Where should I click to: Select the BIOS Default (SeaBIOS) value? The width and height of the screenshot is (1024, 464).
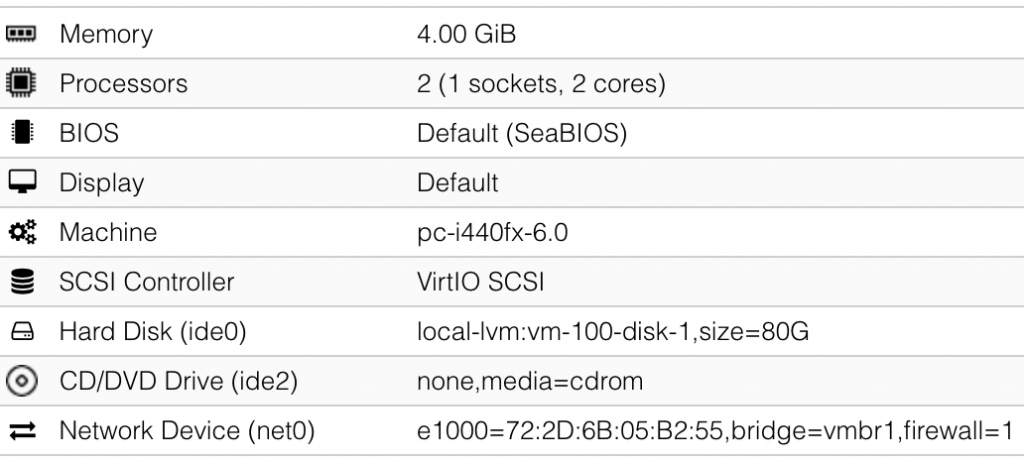tap(522, 133)
